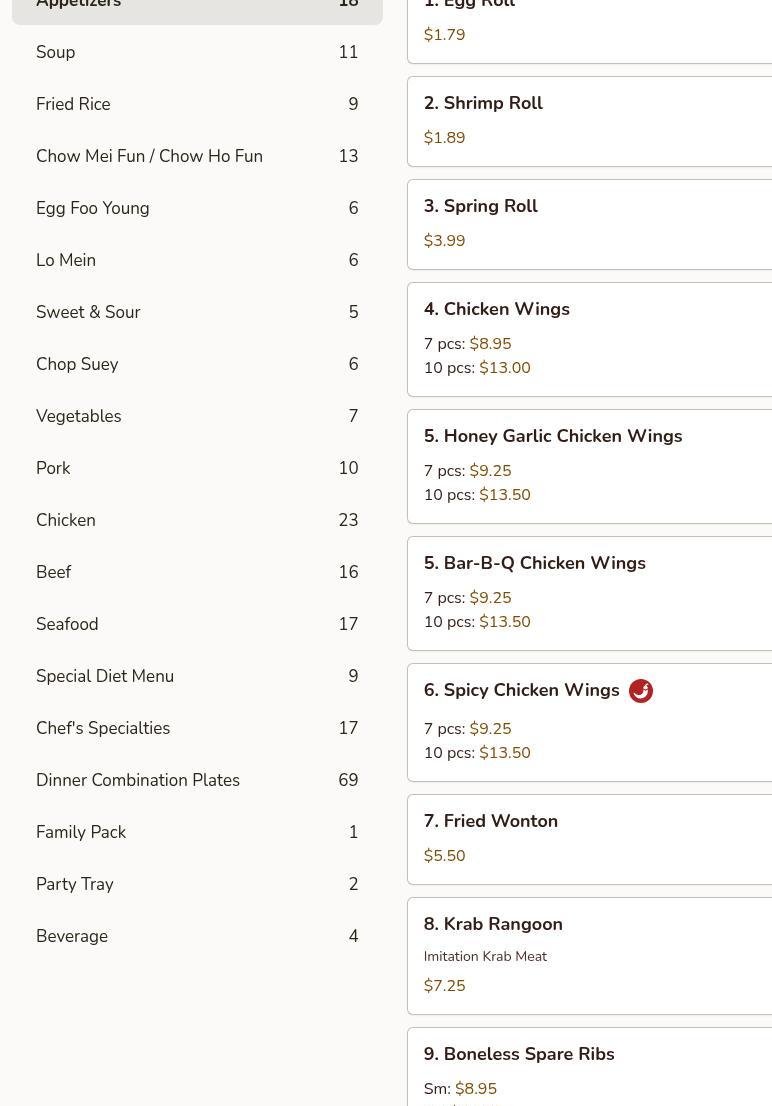Open the Family Pack category
The width and height of the screenshot is (772, 1106).
click(198, 832)
